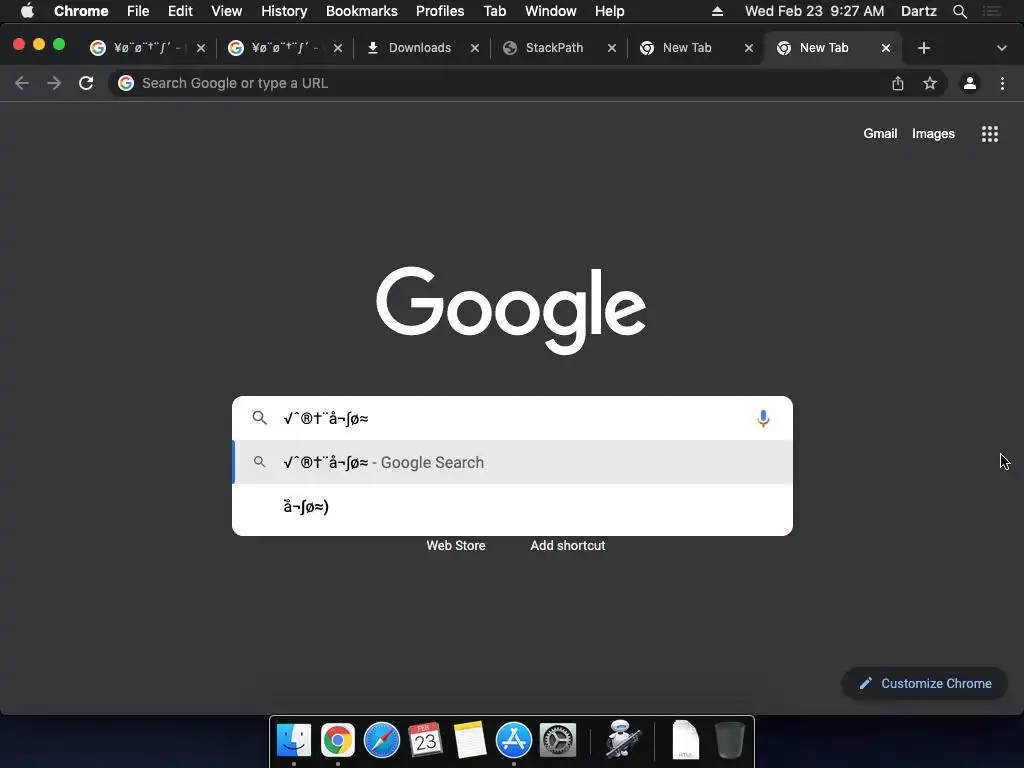Open the Tab menu
The height and width of the screenshot is (768, 1024).
(495, 11)
